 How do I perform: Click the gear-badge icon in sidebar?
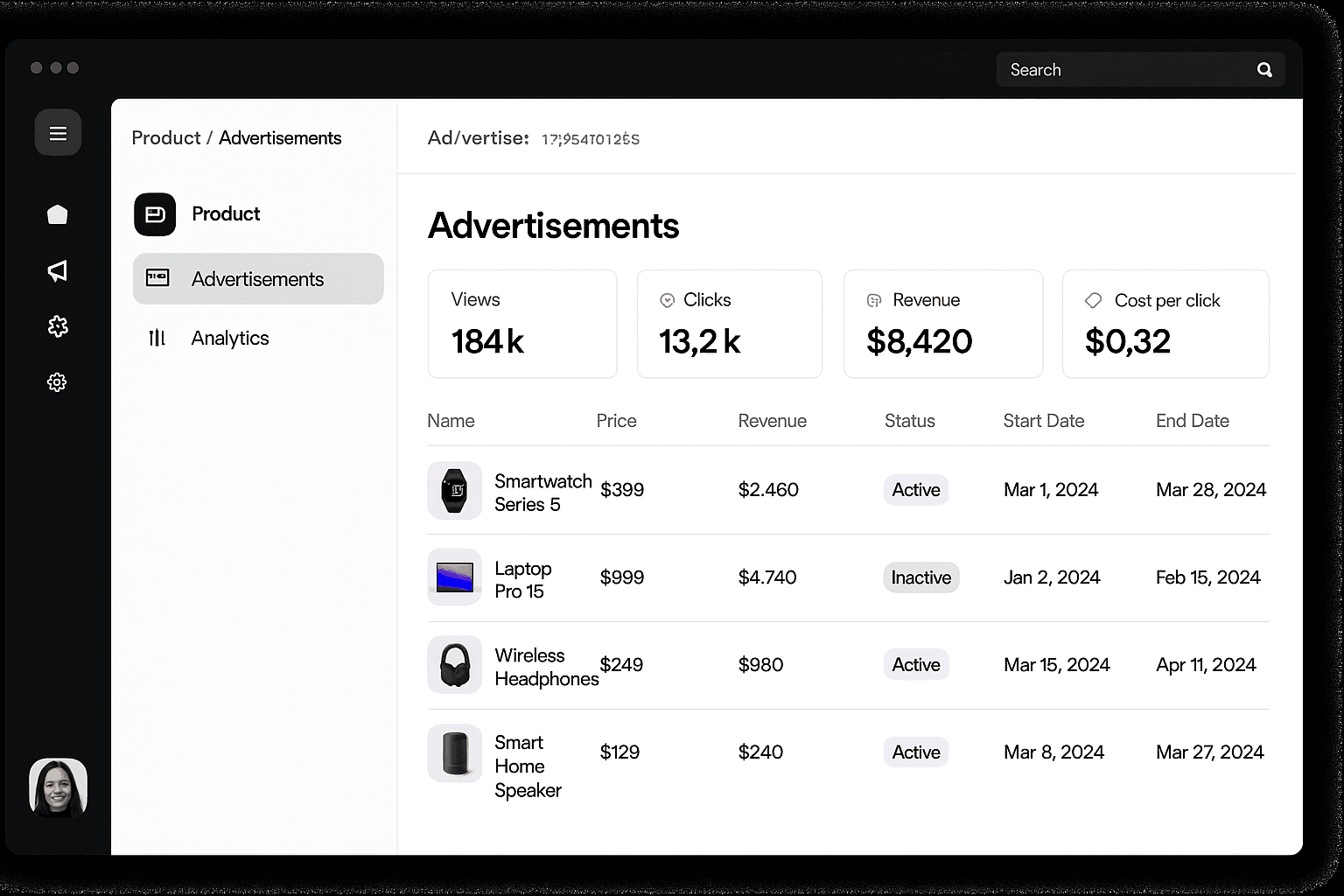click(58, 326)
